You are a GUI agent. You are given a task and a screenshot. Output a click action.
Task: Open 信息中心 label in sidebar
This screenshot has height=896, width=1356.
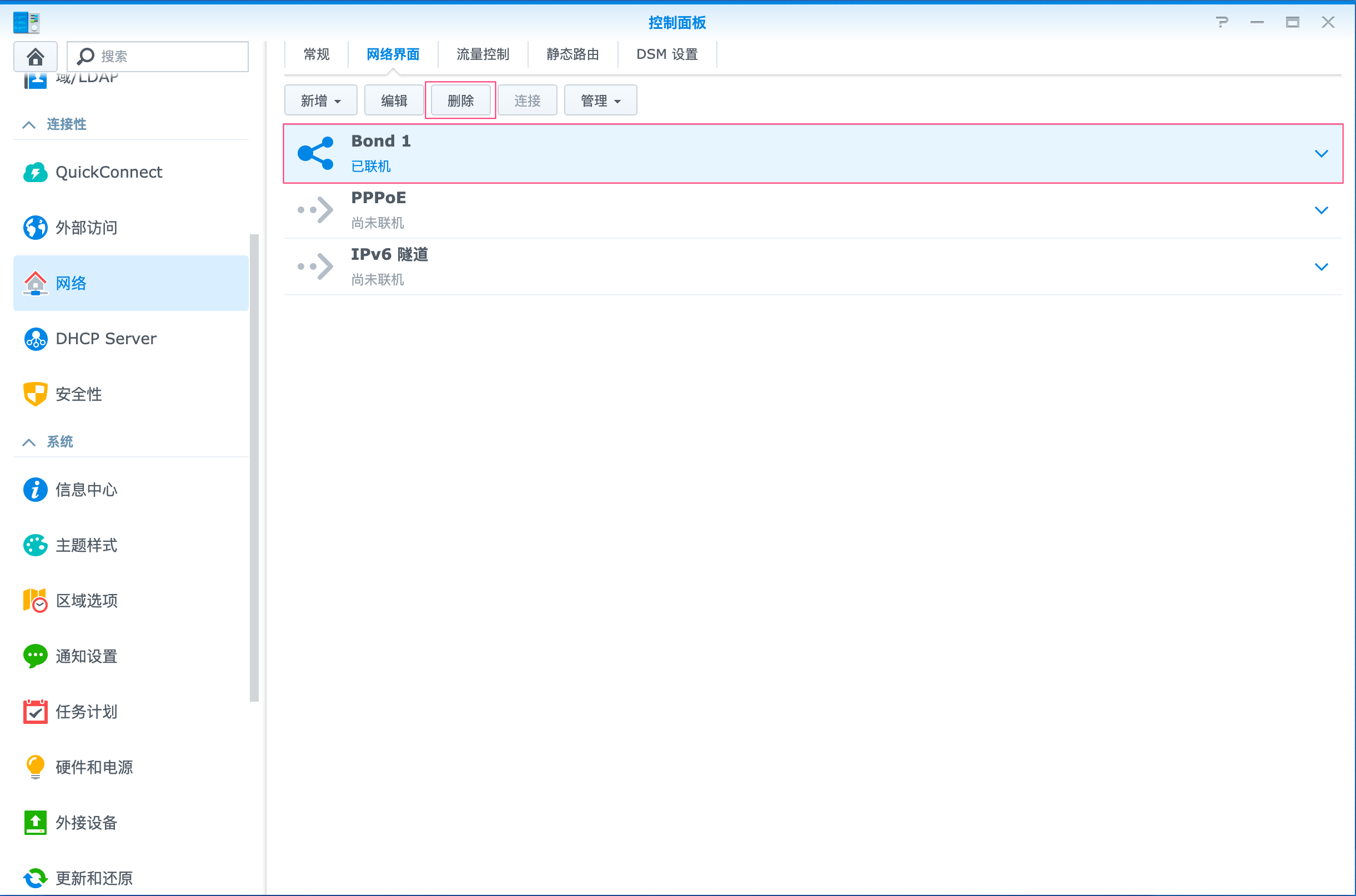tap(87, 490)
